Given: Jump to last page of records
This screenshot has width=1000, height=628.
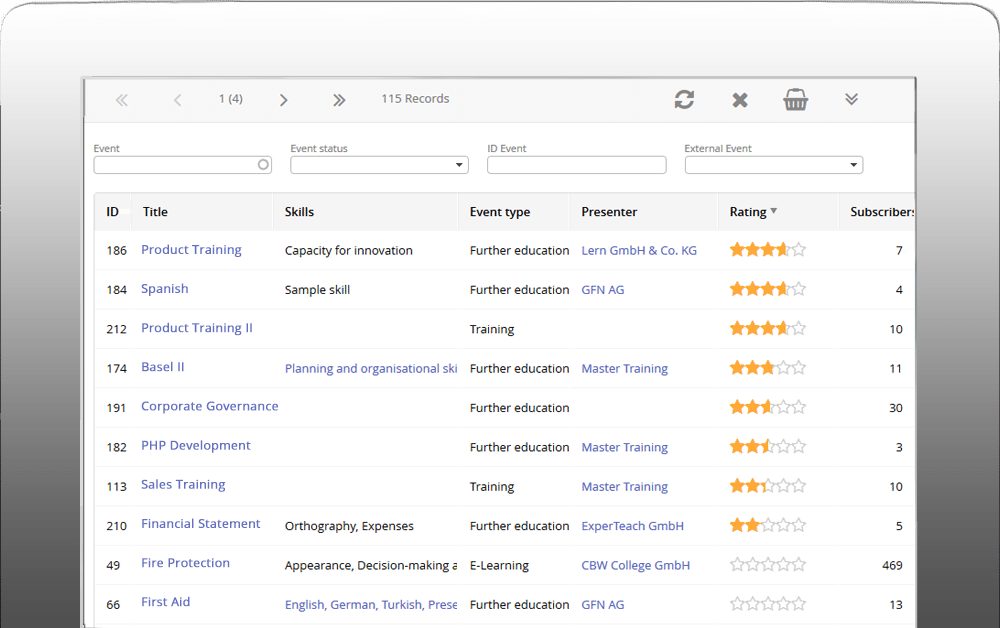Looking at the screenshot, I should coord(339,99).
